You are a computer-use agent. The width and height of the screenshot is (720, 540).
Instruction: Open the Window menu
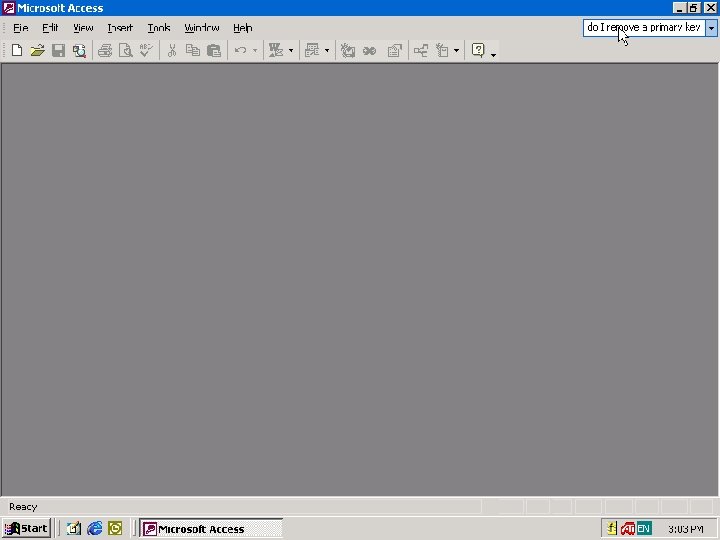coord(202,28)
